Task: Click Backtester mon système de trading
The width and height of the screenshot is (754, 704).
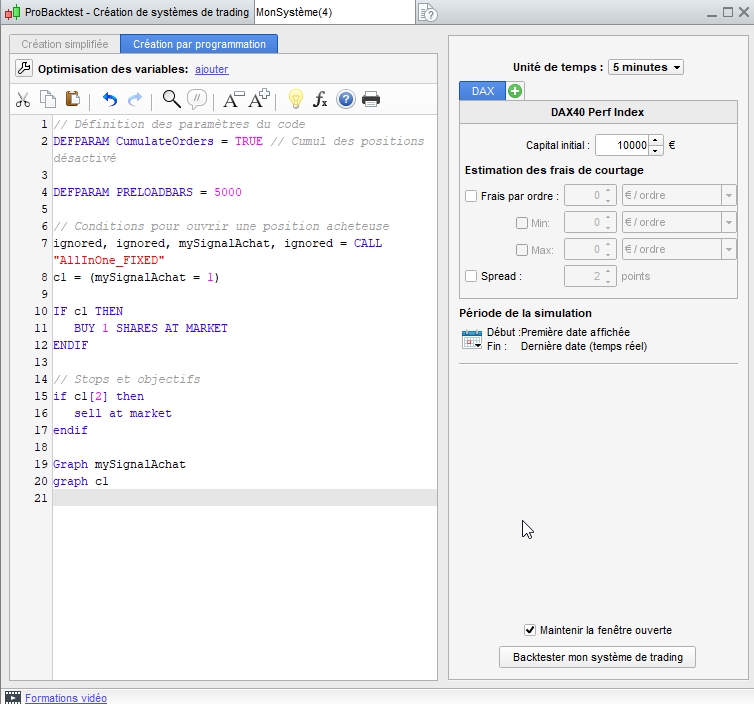Action: click(597, 657)
